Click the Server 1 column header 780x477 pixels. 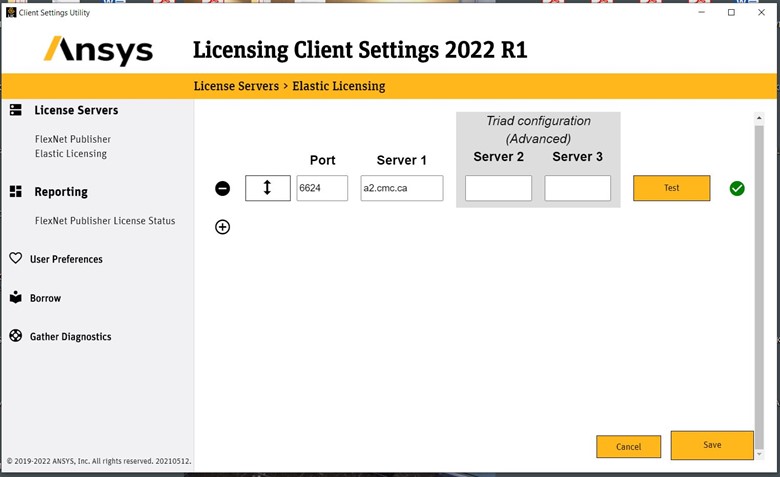[401, 160]
